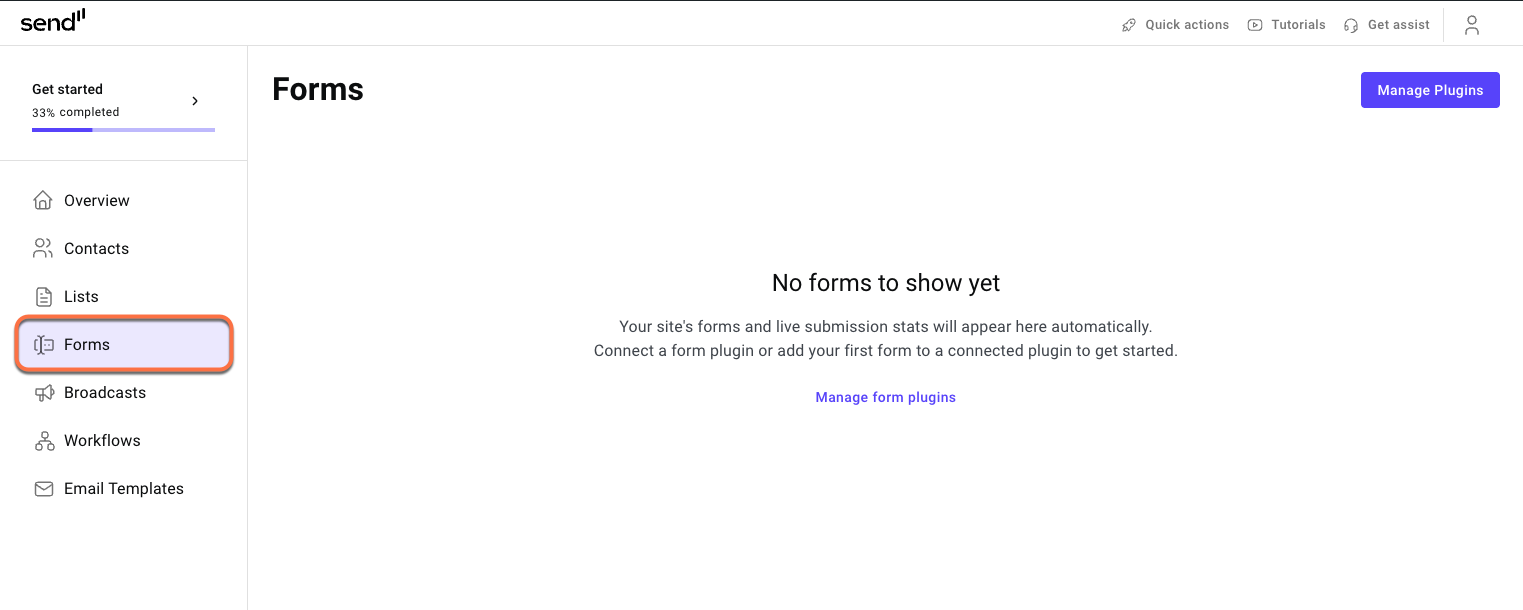Screen dimensions: 1523x610
Task: Click the Manage Plugins button
Action: click(x=1430, y=90)
